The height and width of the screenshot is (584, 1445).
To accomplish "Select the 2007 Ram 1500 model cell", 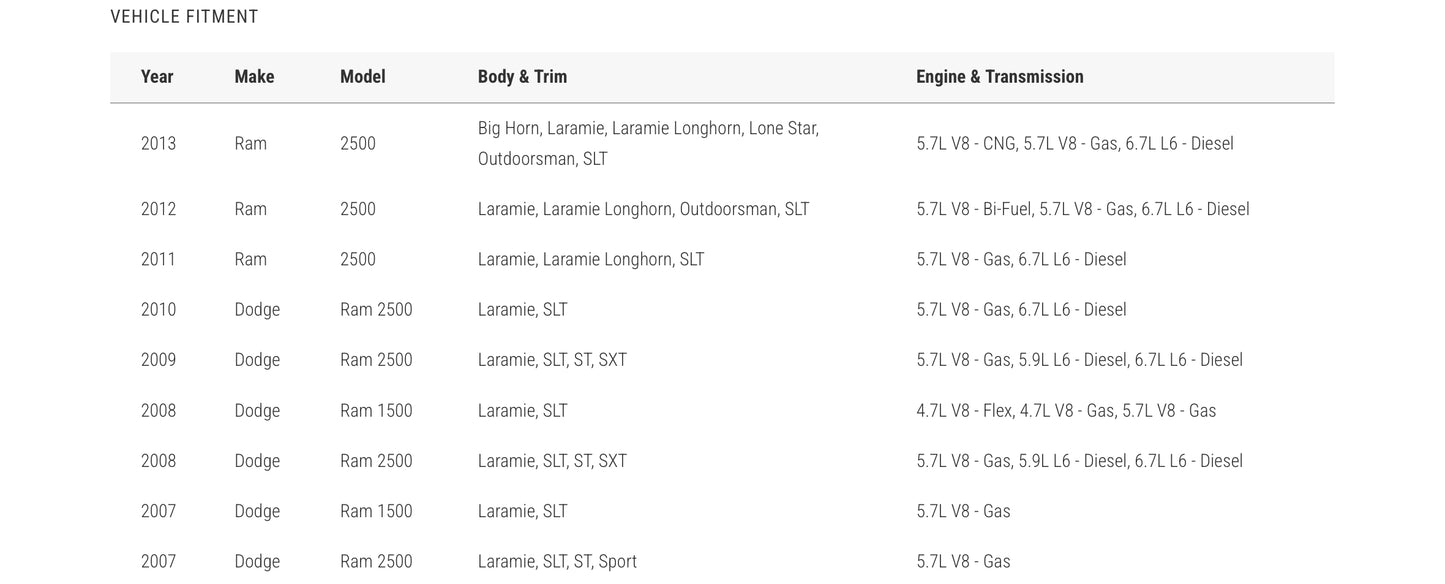I will pyautogui.click(x=376, y=512).
